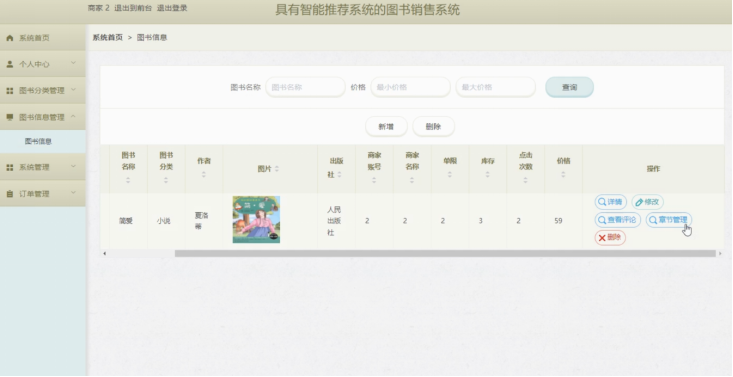Click the horizontal scrollbar thumb under table
733x377 pixels.
(x=445, y=254)
